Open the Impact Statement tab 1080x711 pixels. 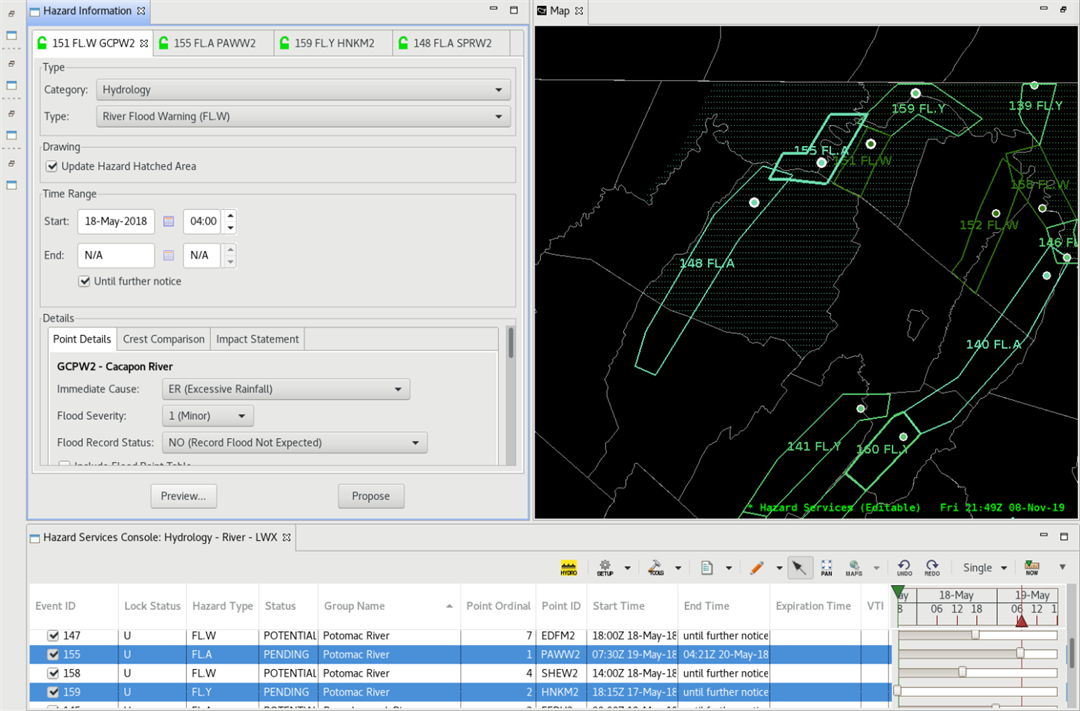point(257,339)
